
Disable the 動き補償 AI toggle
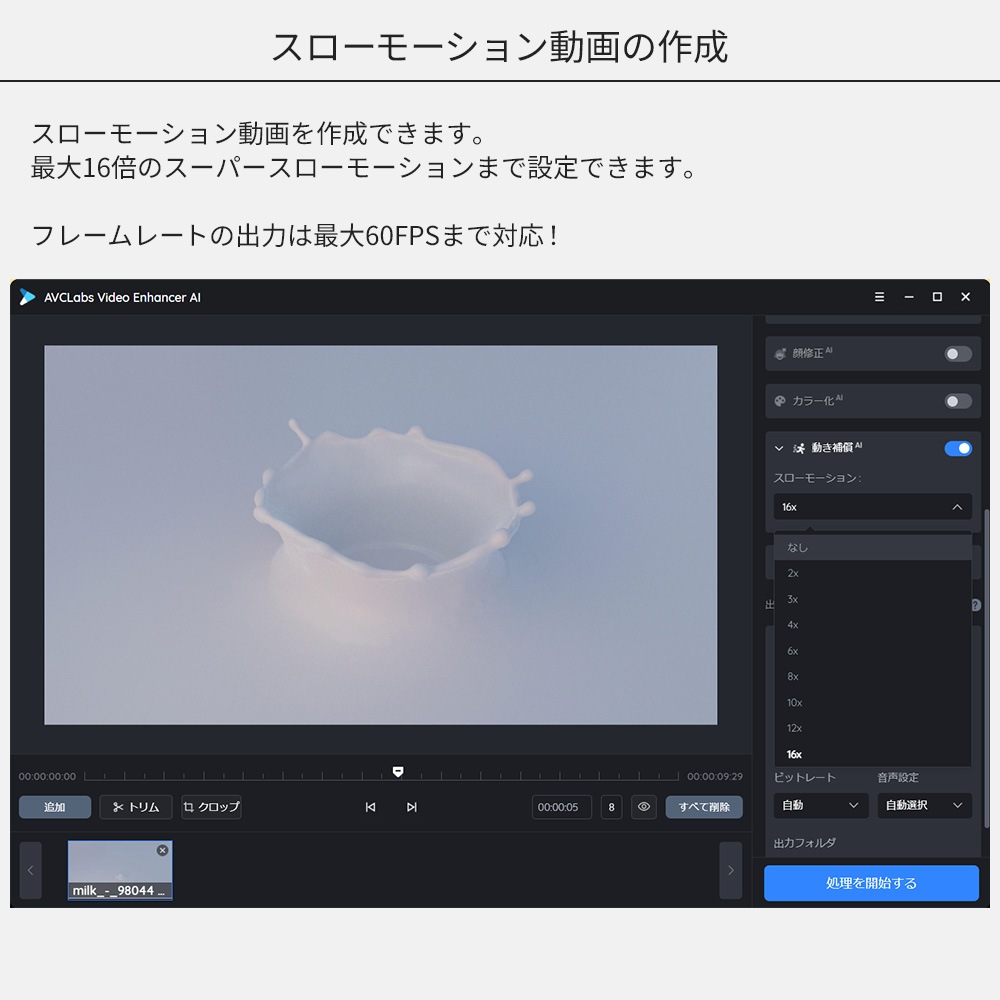[957, 448]
